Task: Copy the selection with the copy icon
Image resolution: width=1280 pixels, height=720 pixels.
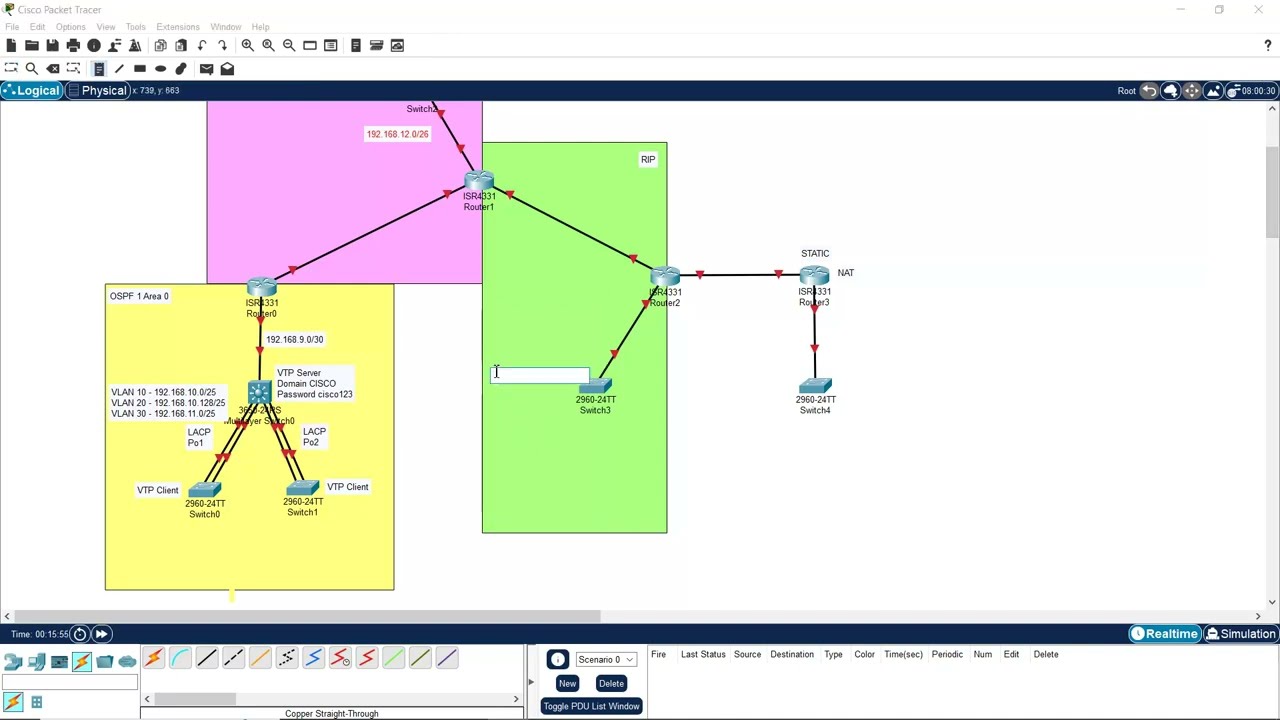Action: (x=160, y=45)
